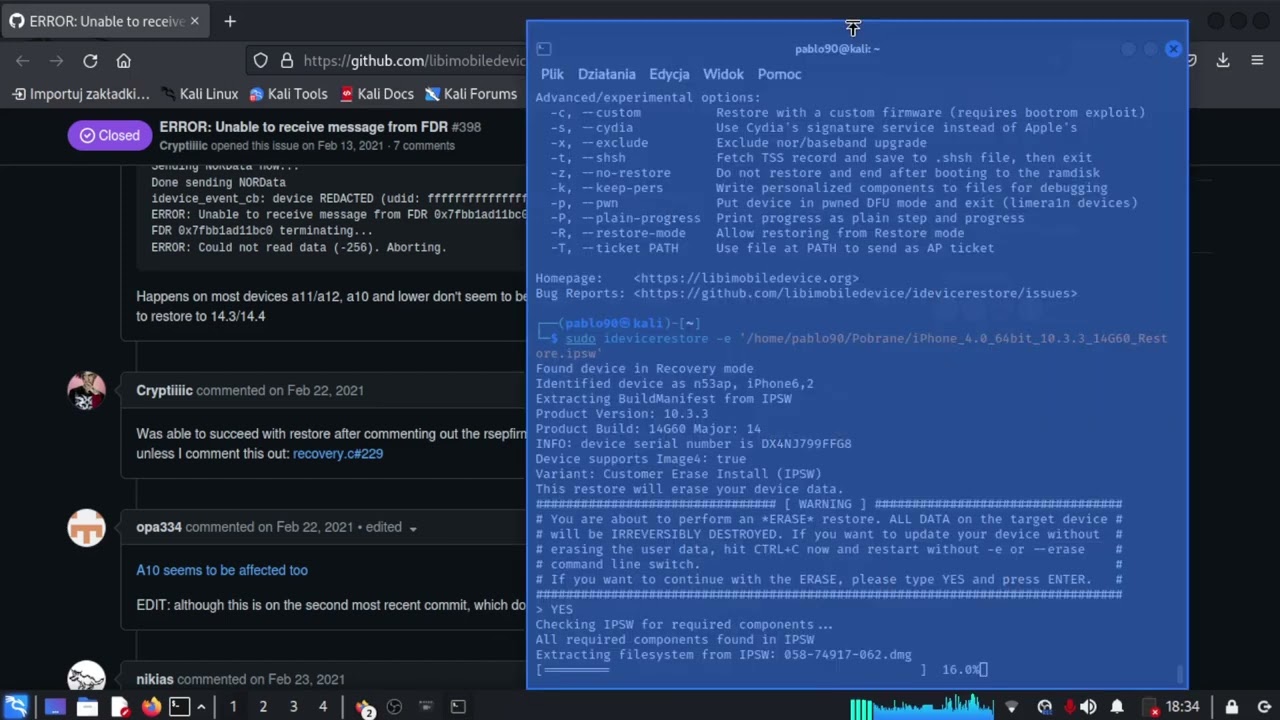This screenshot has width=1280, height=720.
Task: Switch to workspace 4
Action: pyautogui.click(x=322, y=707)
